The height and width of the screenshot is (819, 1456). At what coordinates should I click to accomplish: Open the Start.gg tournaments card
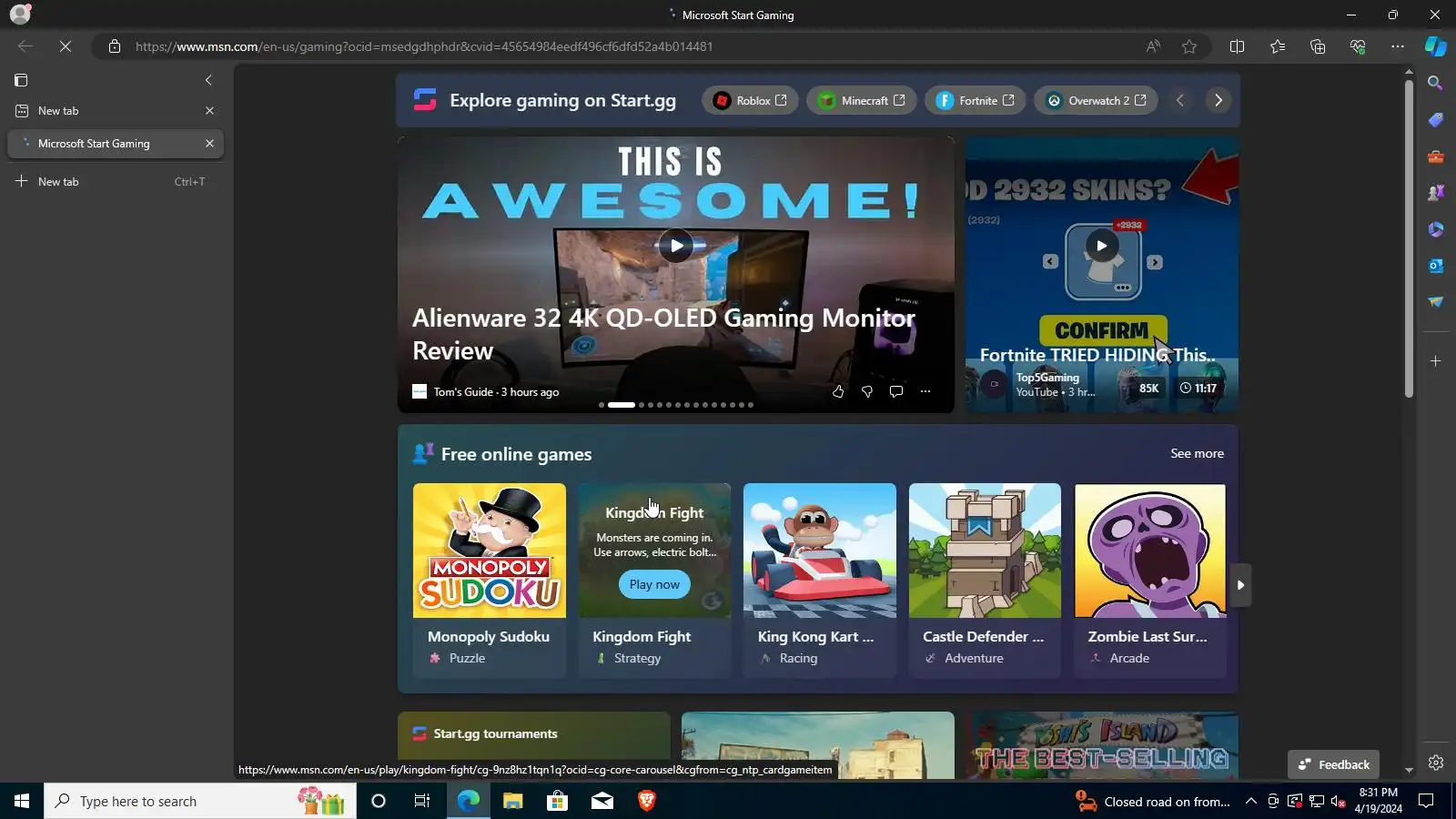tap(534, 745)
